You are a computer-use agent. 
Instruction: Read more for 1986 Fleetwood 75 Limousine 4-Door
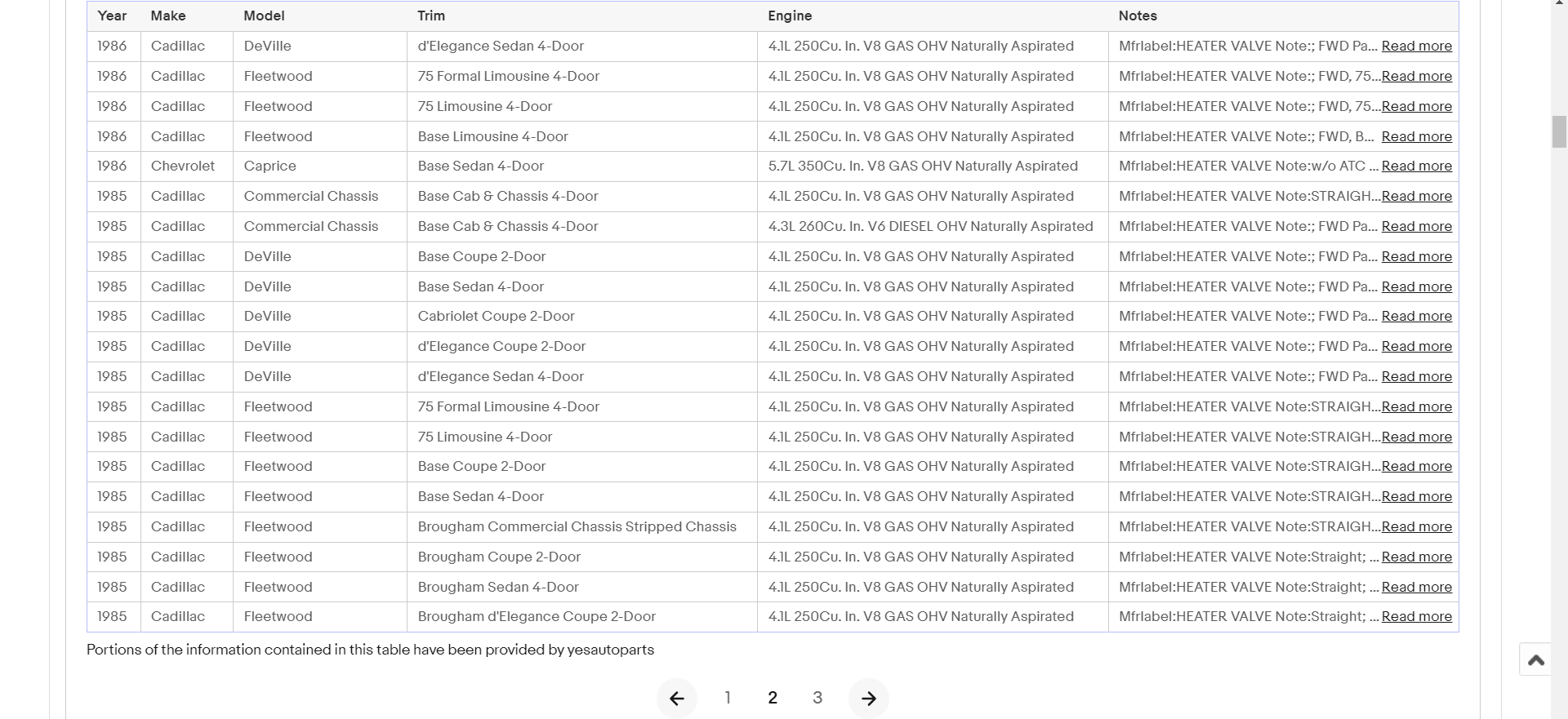(x=1417, y=107)
